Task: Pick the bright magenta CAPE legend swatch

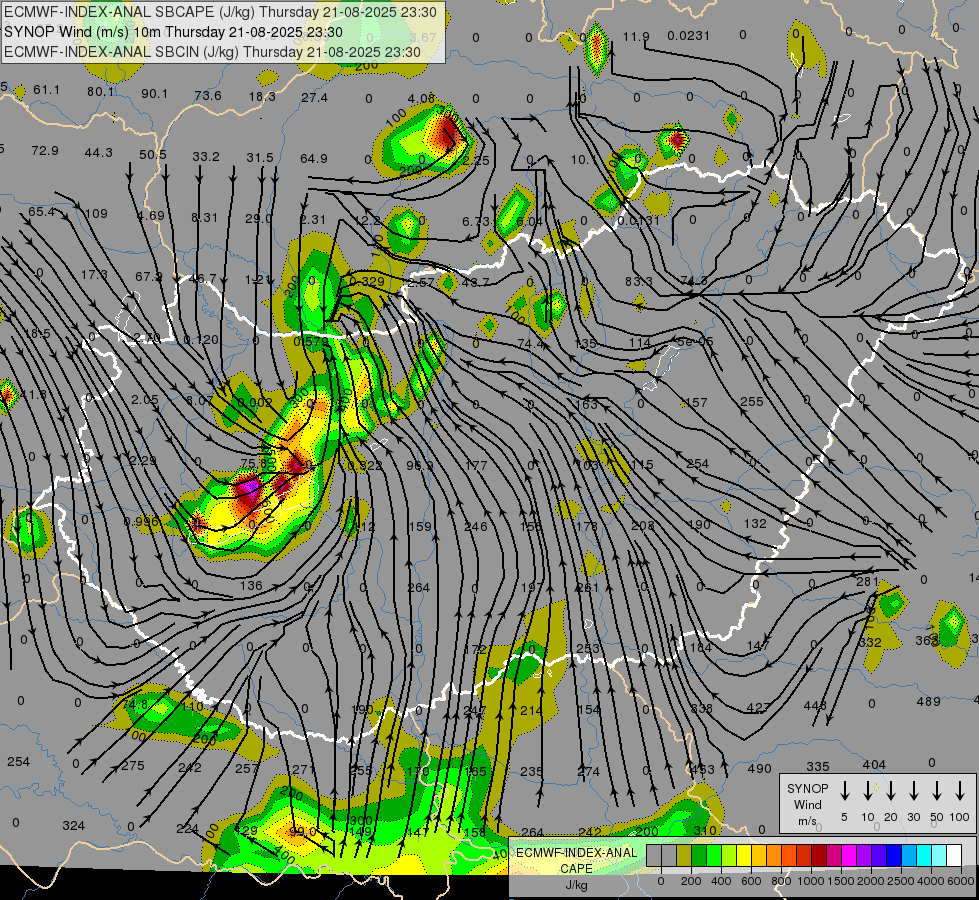Action: click(x=848, y=856)
